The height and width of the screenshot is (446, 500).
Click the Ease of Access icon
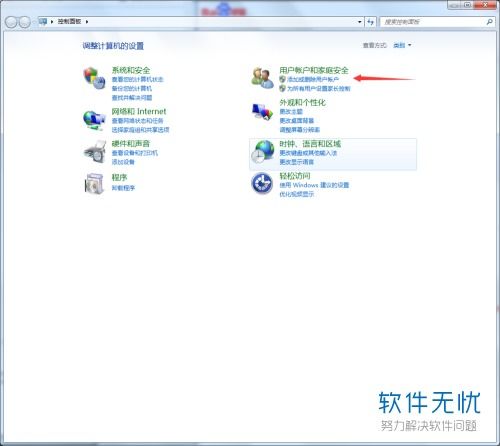[262, 183]
